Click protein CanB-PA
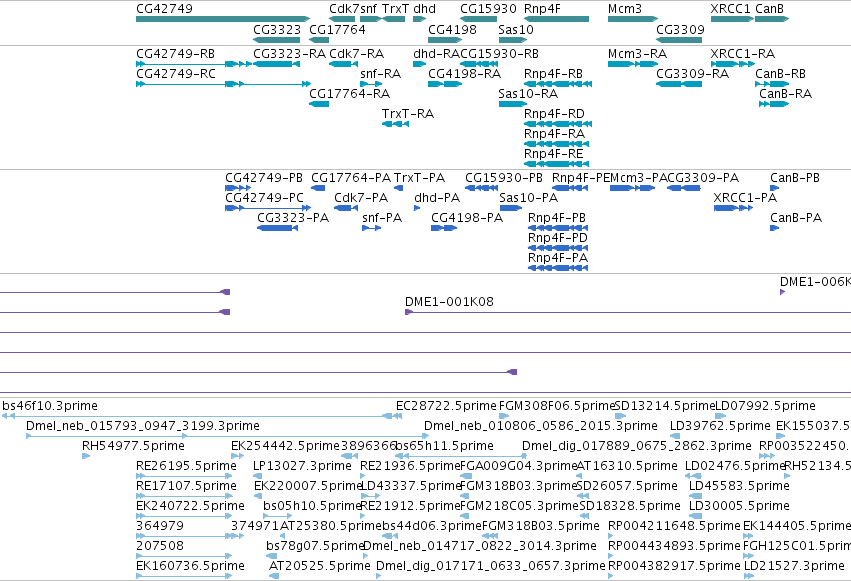 (x=774, y=228)
